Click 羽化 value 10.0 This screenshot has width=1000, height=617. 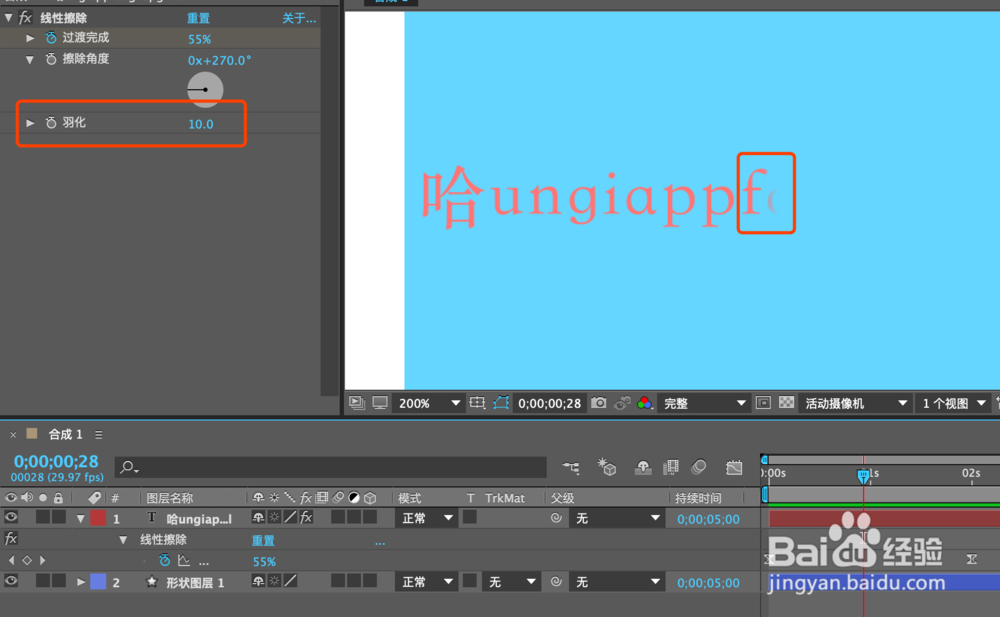click(x=201, y=124)
